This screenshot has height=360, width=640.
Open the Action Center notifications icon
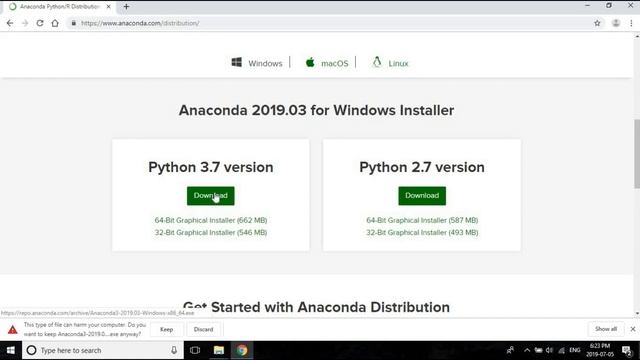[x=627, y=350]
